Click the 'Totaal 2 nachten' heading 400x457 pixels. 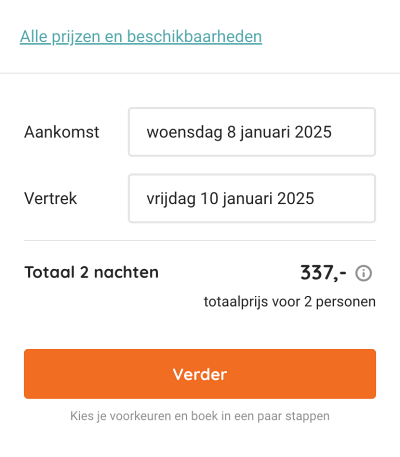pyautogui.click(x=91, y=272)
